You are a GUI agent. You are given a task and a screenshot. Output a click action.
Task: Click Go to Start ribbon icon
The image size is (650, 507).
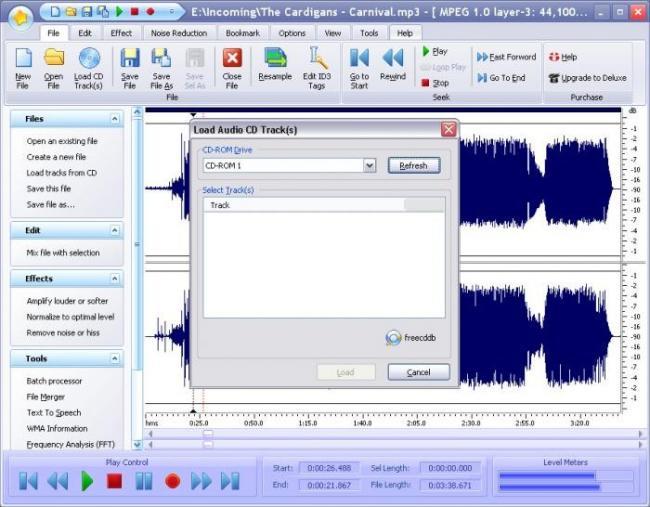click(x=359, y=58)
